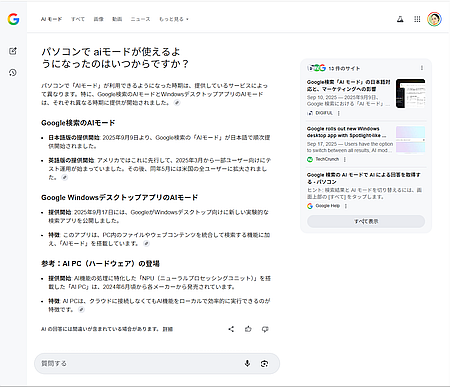The height and width of the screenshot is (387, 450).
Task: Click the source link icon after the intro paragraph
Action: (x=177, y=103)
